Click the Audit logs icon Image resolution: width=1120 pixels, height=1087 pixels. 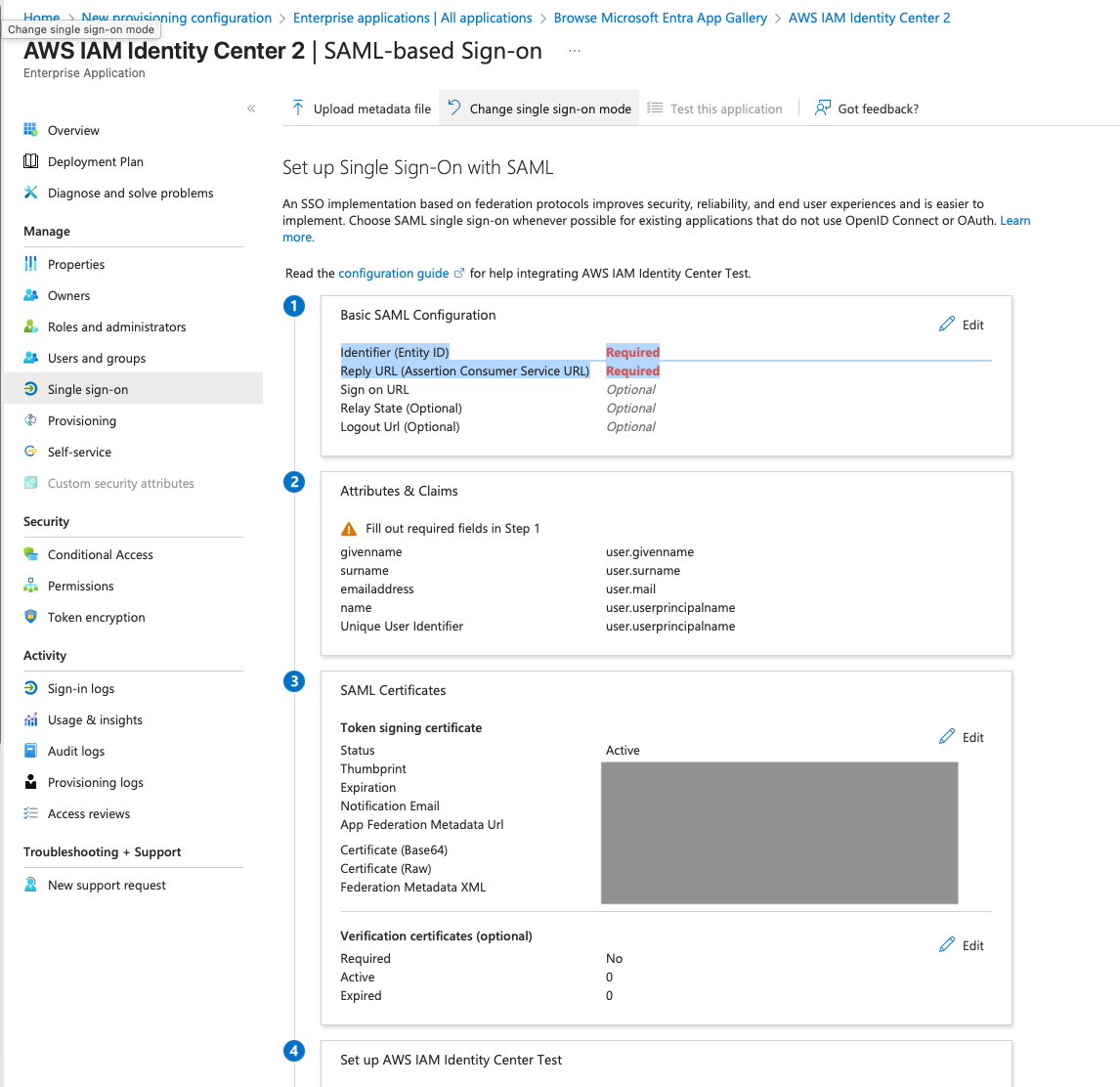pyautogui.click(x=30, y=751)
